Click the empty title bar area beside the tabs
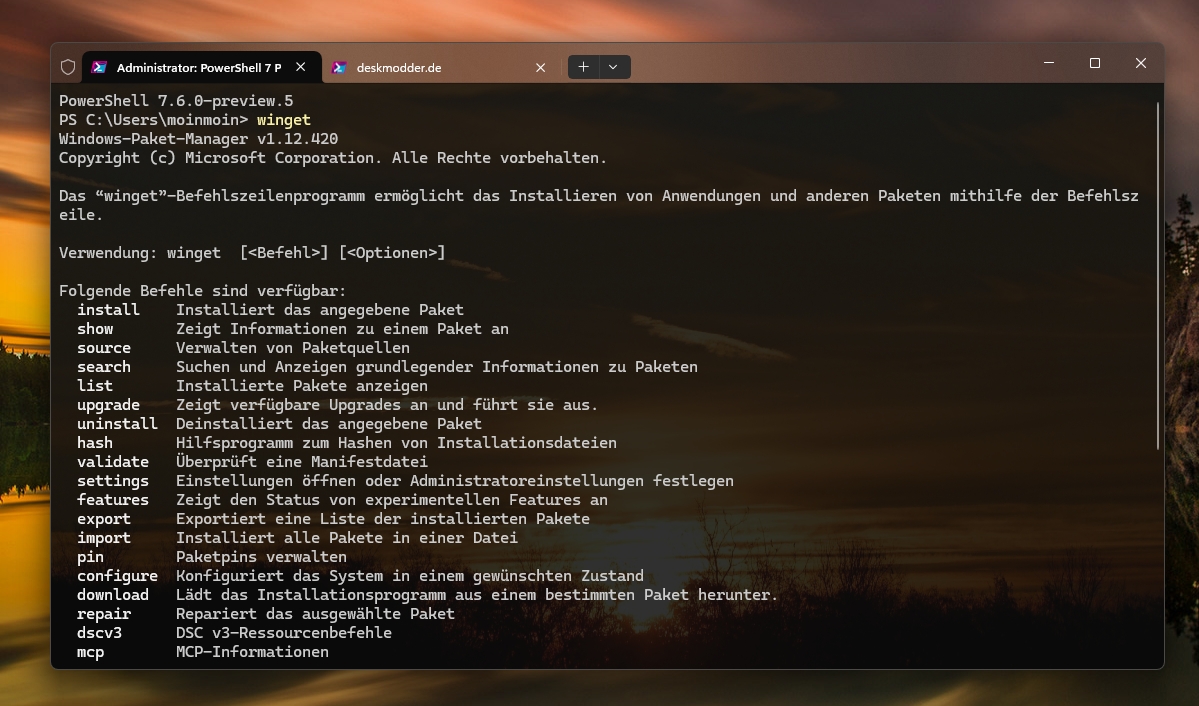 [820, 65]
